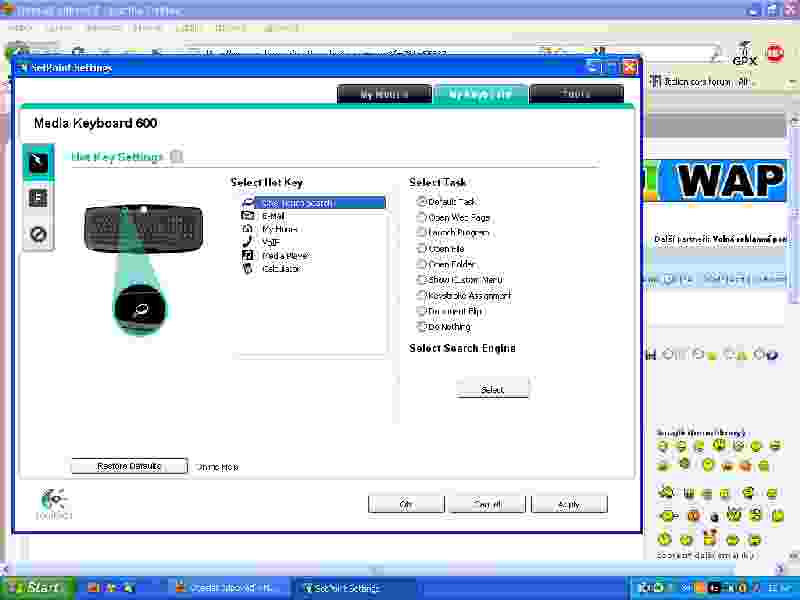Click help icon beside Hot Key Settings heading
This screenshot has height=600, width=800.
point(176,156)
